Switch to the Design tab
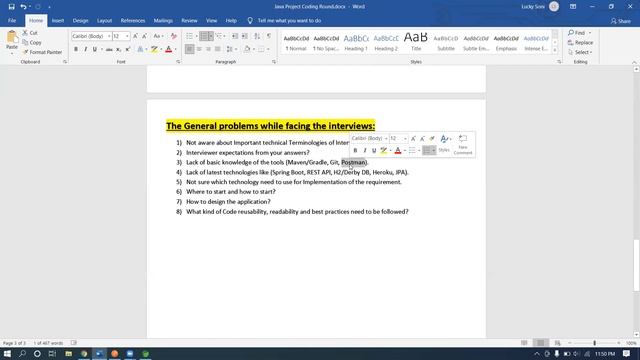Screen dimensions: 640x360 [x=80, y=20]
